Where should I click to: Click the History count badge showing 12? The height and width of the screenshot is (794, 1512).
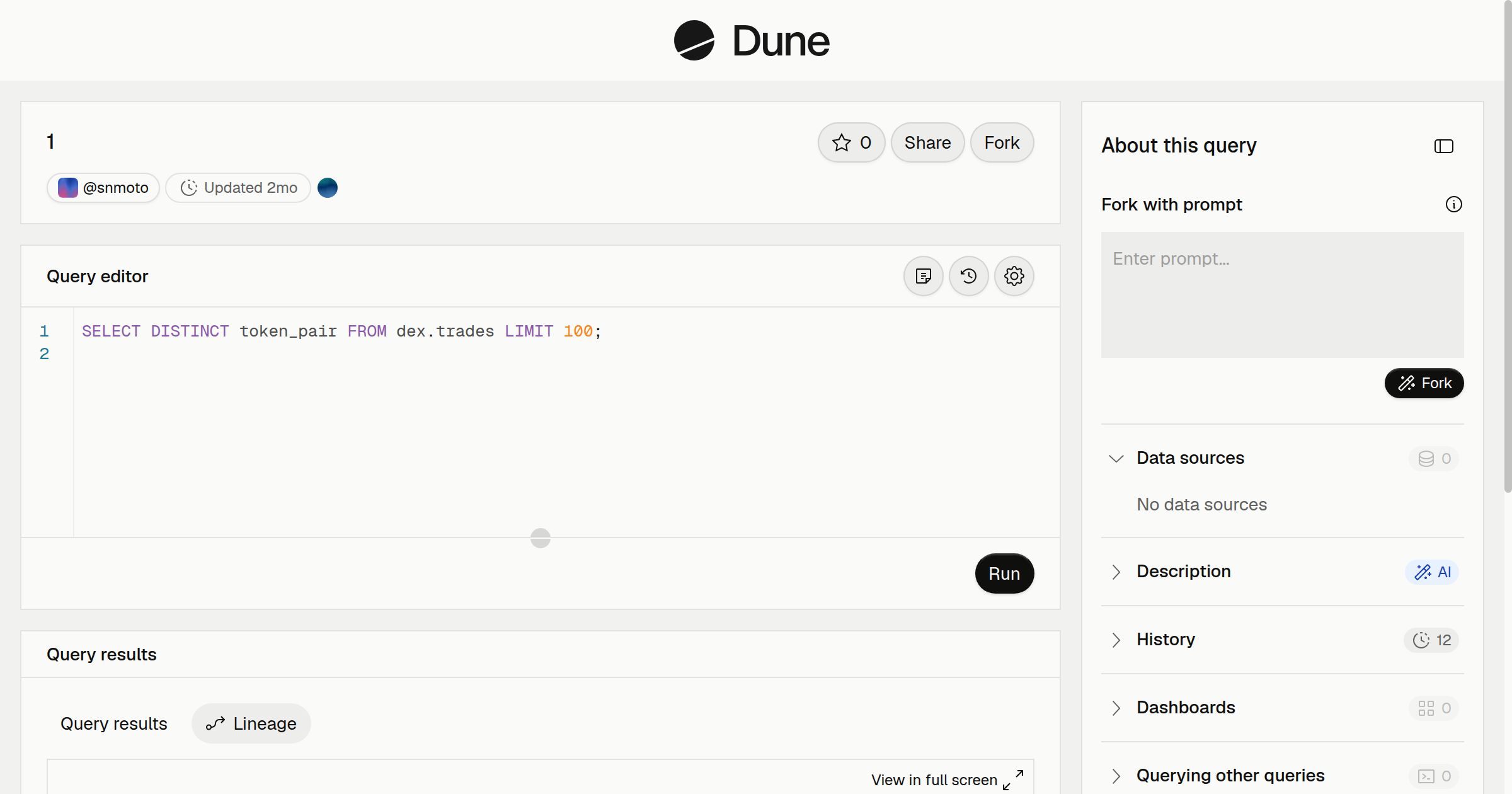(1431, 640)
